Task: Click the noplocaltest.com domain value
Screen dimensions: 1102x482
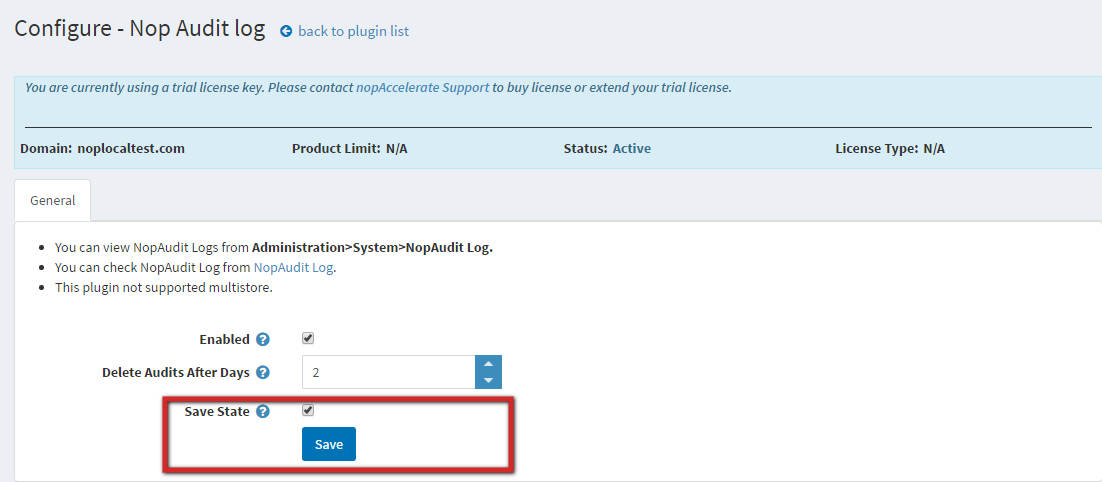Action: tap(131, 149)
